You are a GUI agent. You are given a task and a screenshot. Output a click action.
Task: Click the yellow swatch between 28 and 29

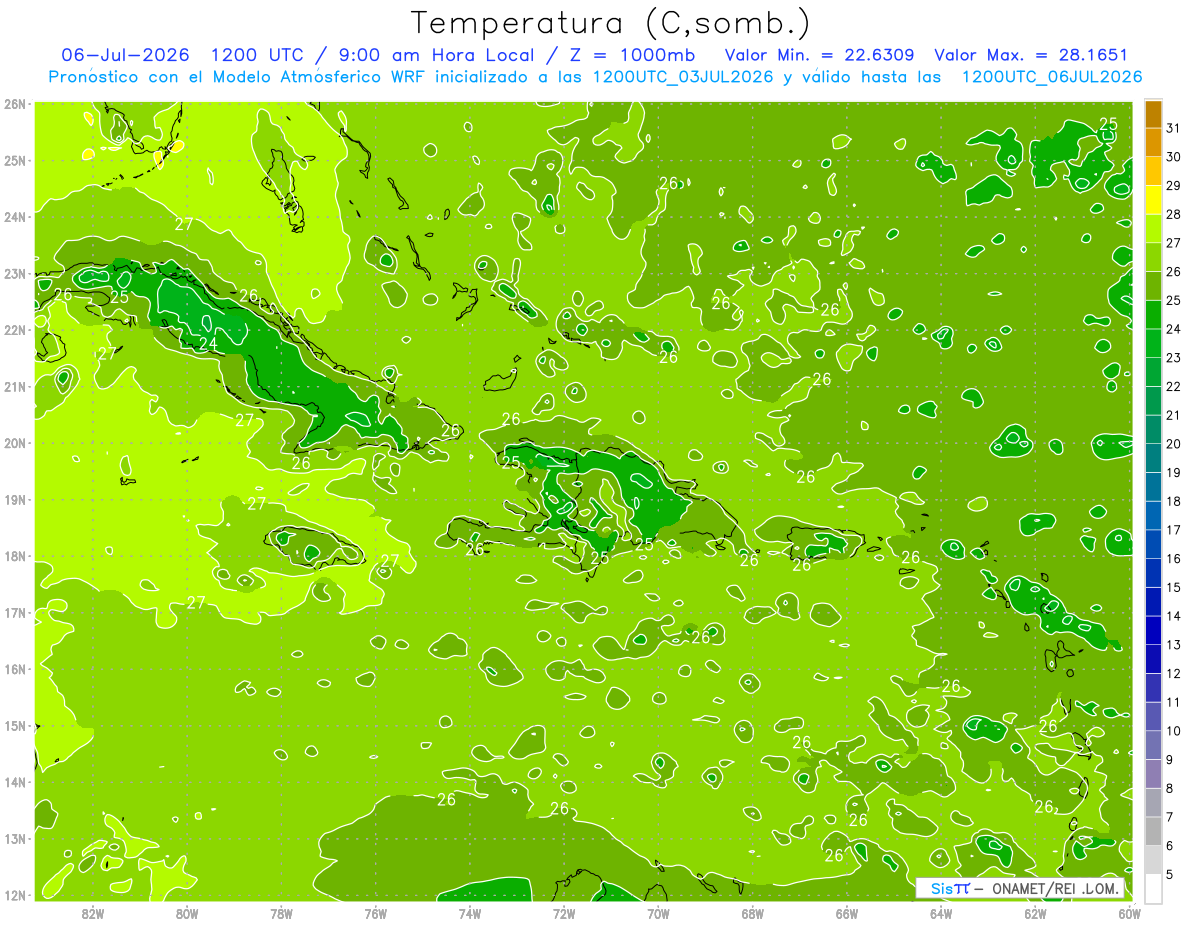1153,200
